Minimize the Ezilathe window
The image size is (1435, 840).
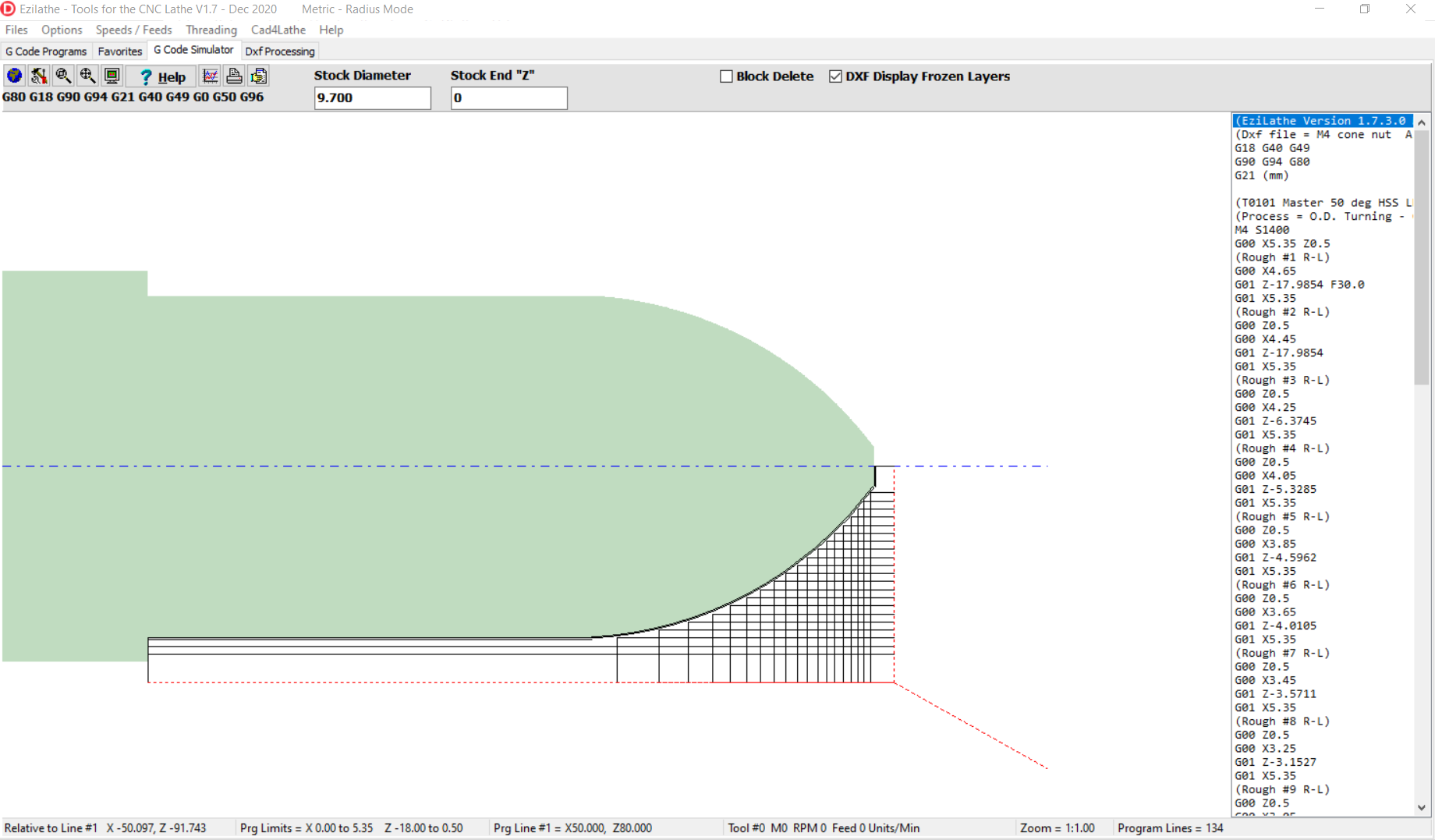1320,9
